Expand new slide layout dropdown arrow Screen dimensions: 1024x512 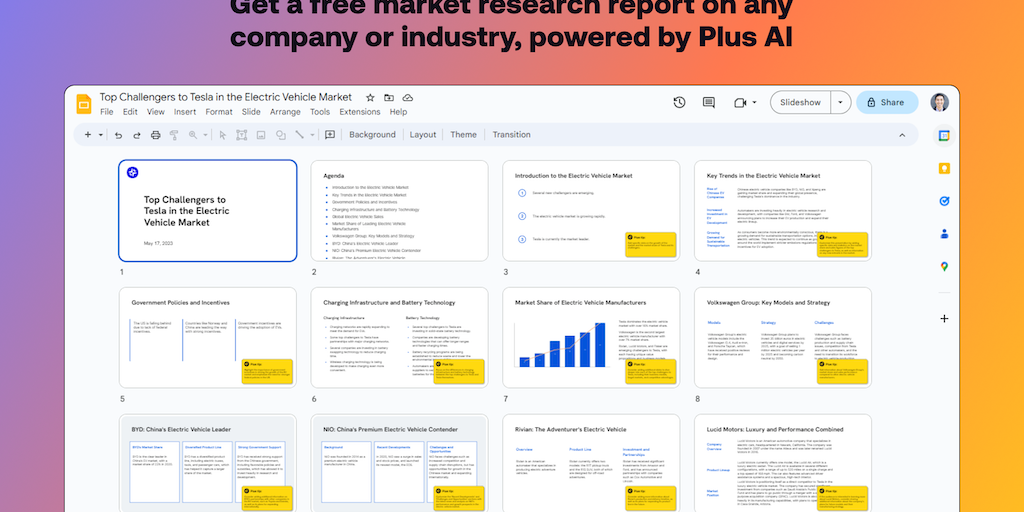tap(101, 135)
